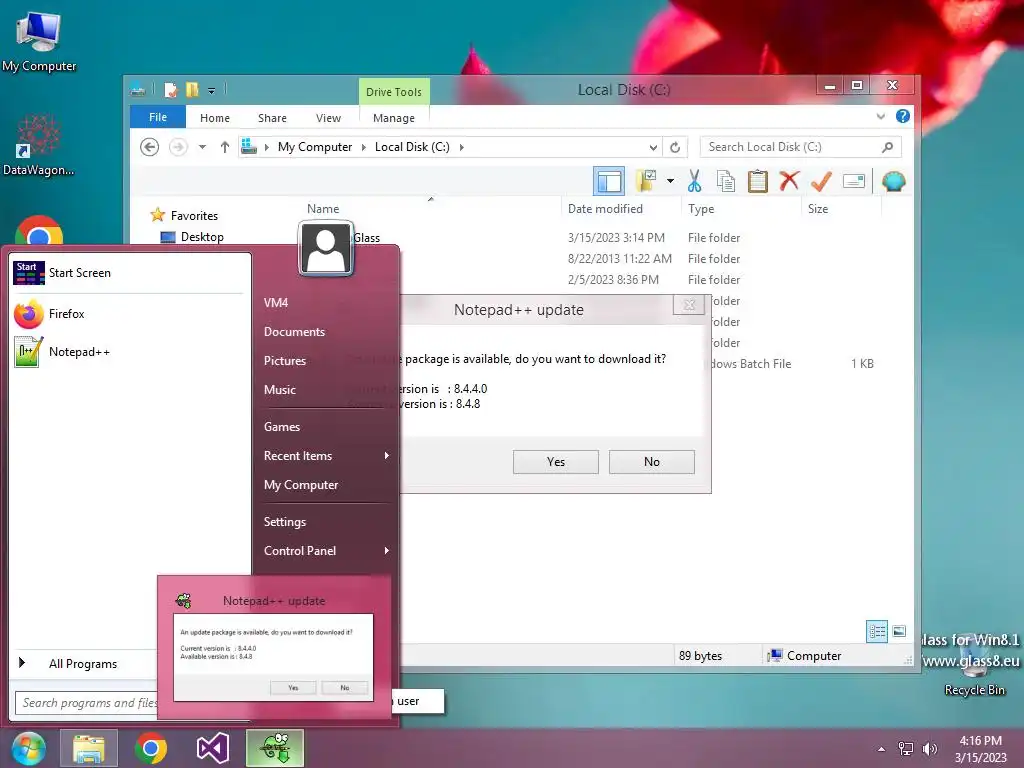Click the network tray icon
This screenshot has width=1024, height=768.
click(x=906, y=749)
